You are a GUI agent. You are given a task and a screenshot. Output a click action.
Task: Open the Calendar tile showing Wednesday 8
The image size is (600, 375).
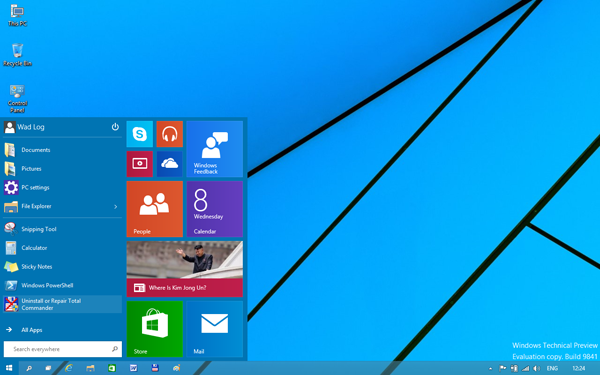tap(215, 209)
